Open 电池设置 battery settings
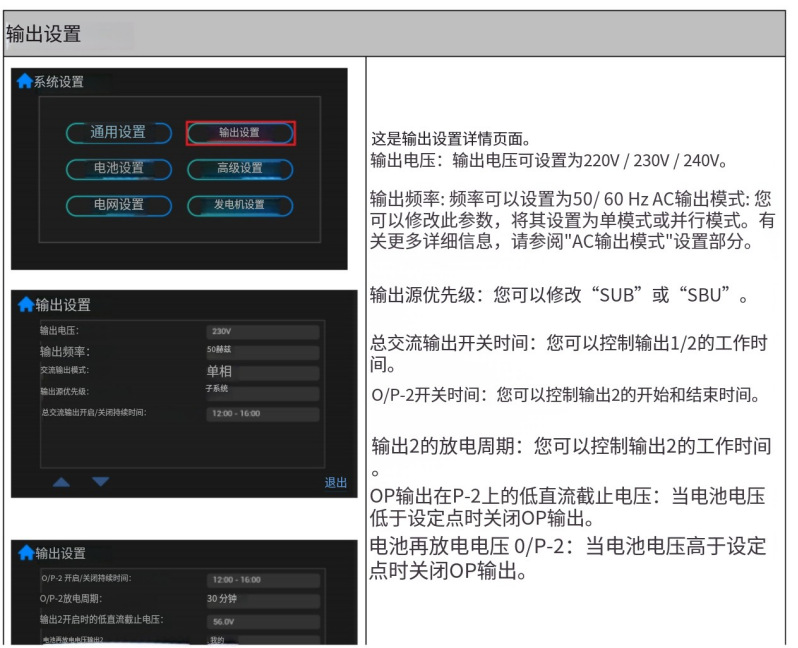798x648 pixels. 118,168
